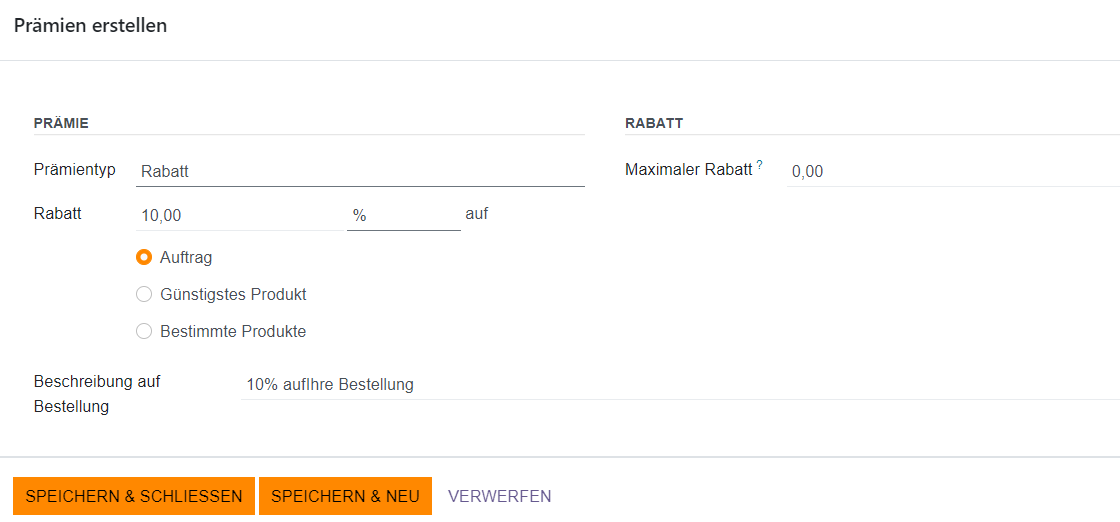1120x522 pixels.
Task: Click the Maximaler Rabatt label text
Action: (688, 170)
